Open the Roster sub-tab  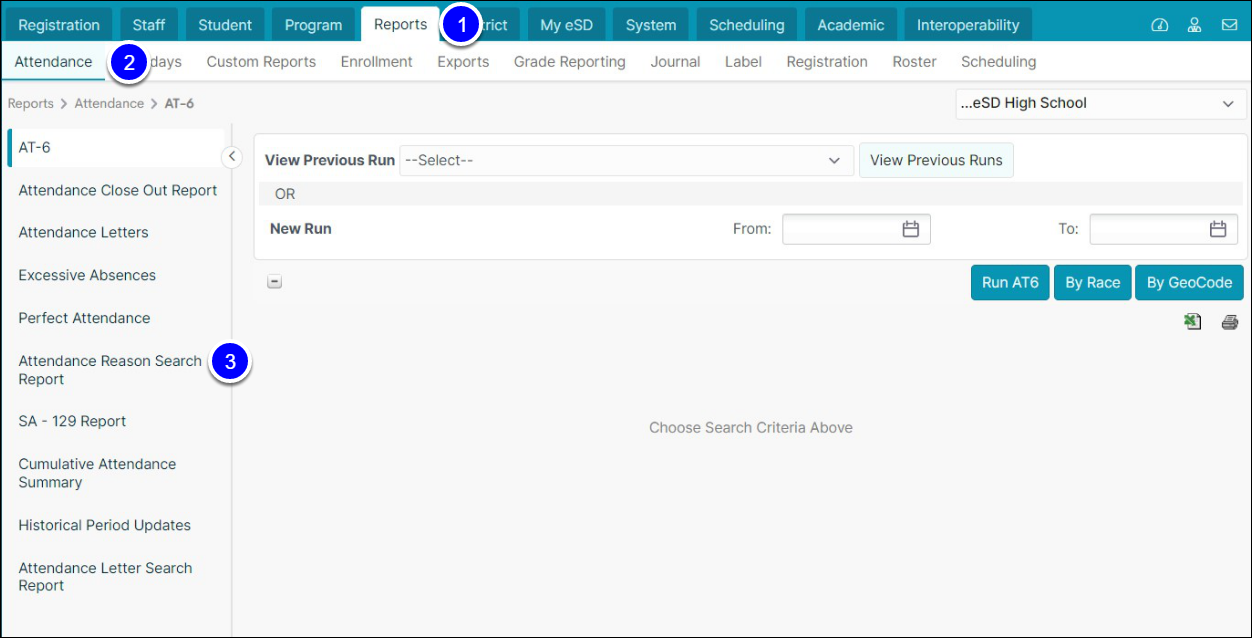pos(914,62)
